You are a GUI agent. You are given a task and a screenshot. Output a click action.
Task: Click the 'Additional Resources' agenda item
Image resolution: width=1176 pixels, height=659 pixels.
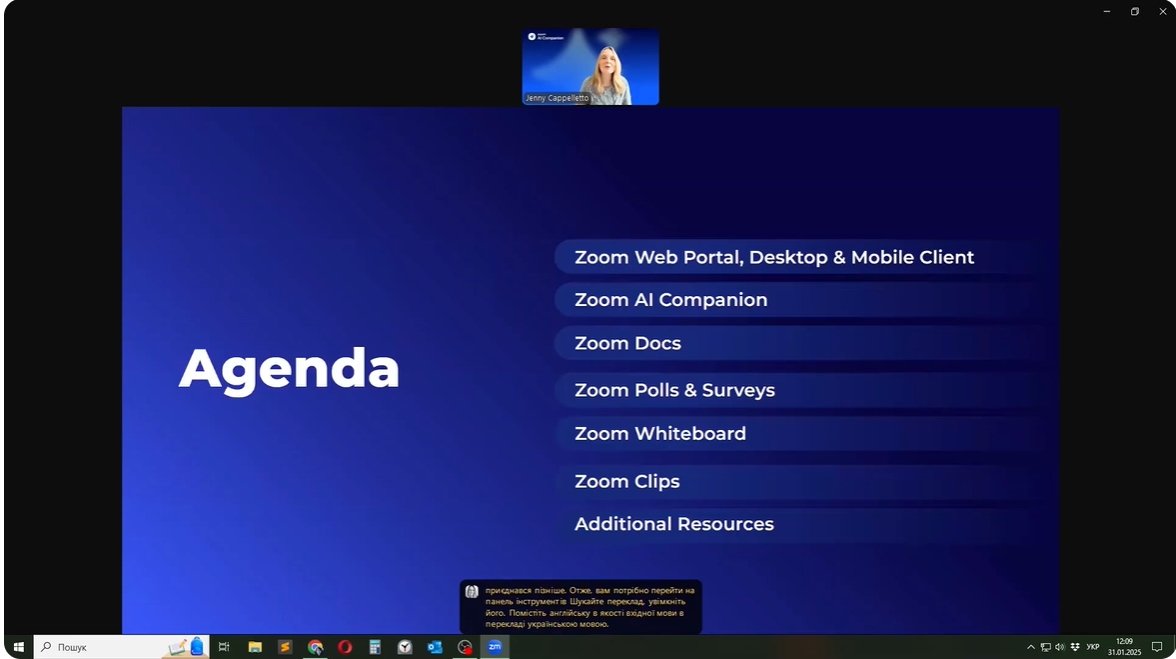[x=674, y=524]
